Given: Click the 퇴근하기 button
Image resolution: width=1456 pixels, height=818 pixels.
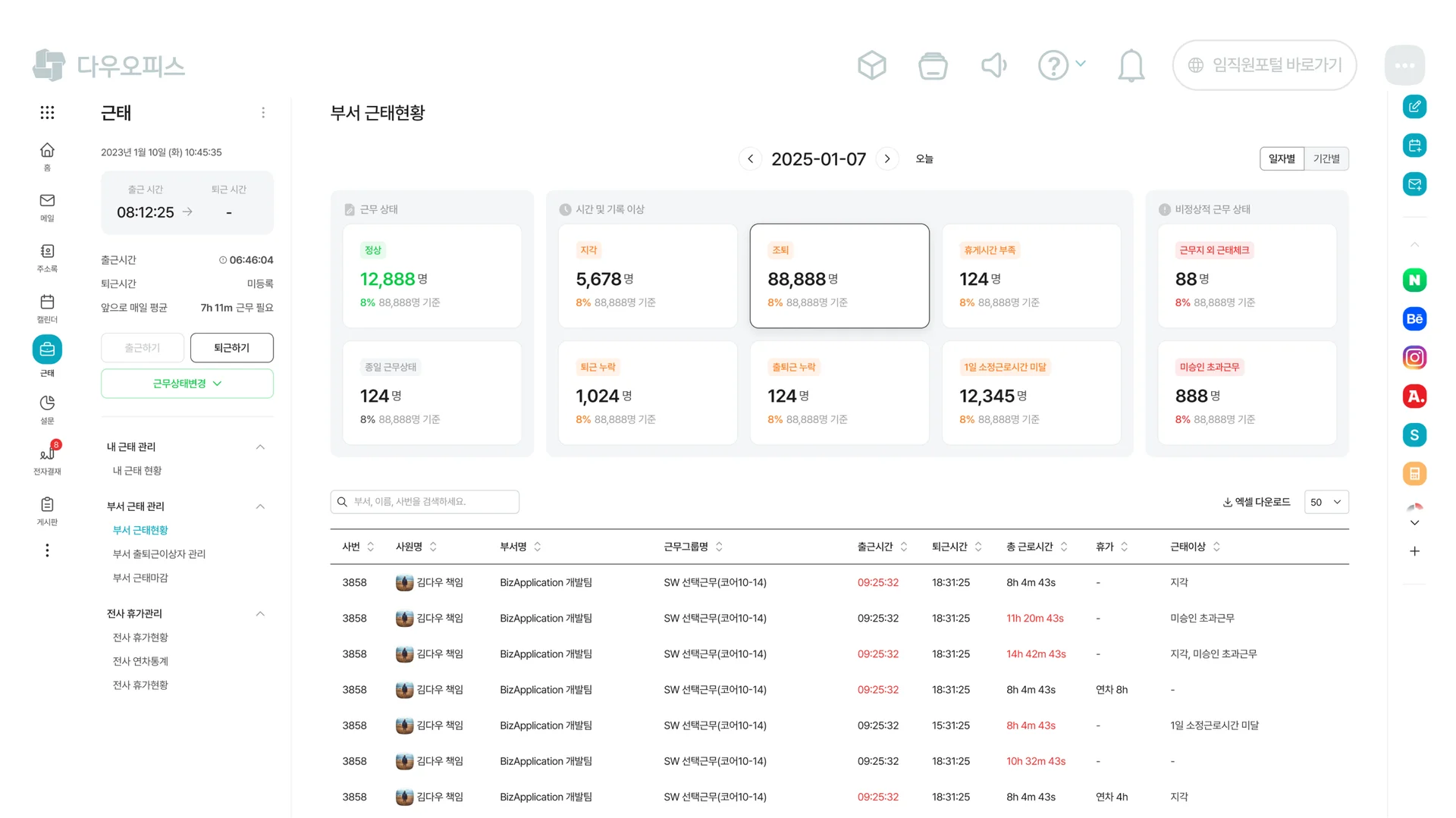Looking at the screenshot, I should tap(231, 347).
